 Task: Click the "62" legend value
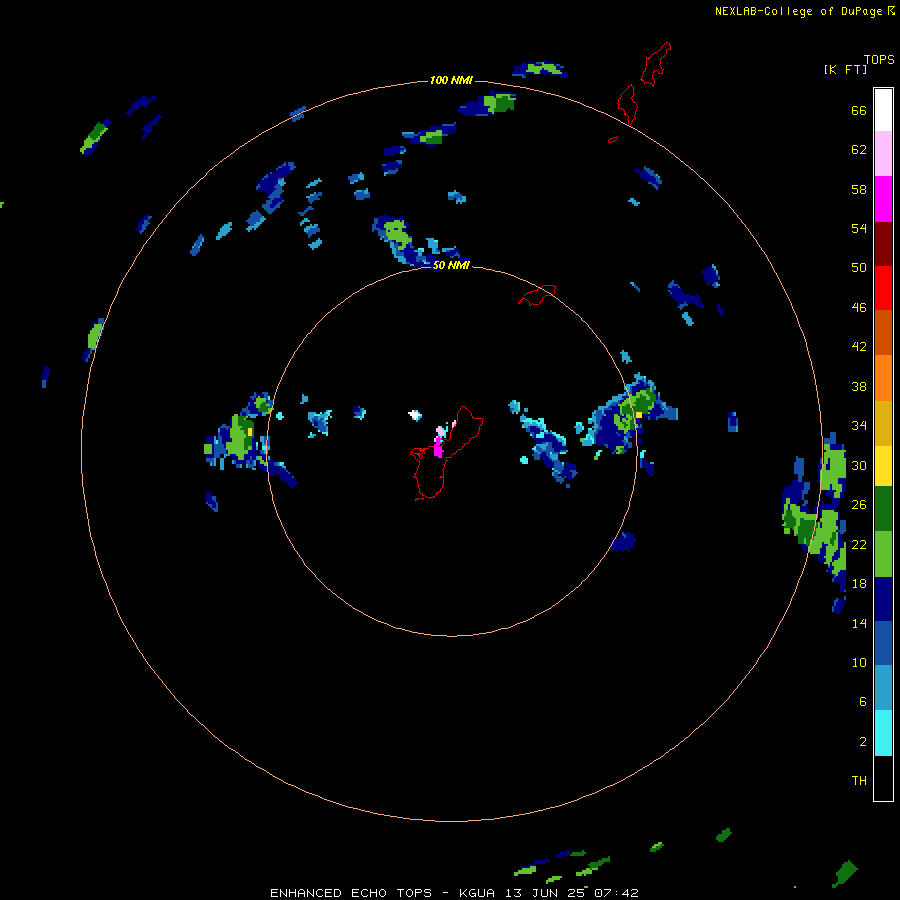pos(859,149)
